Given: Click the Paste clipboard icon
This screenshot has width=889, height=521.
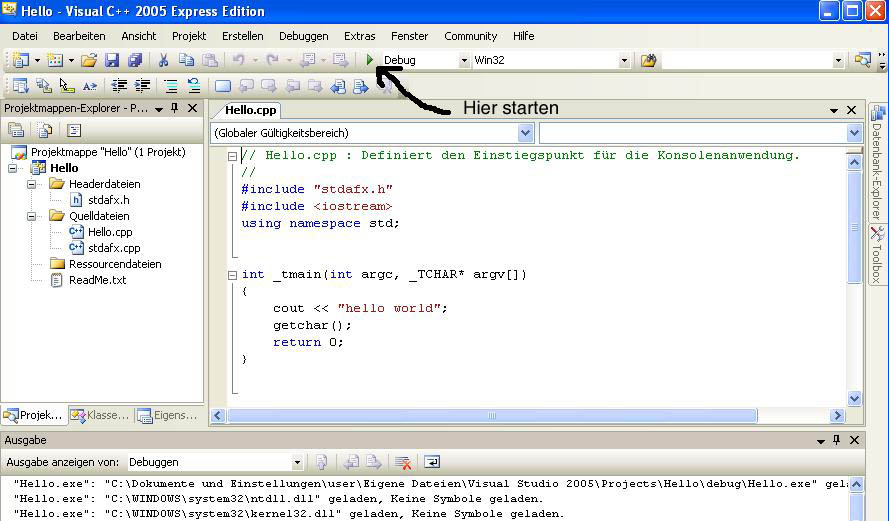Looking at the screenshot, I should pos(210,60).
